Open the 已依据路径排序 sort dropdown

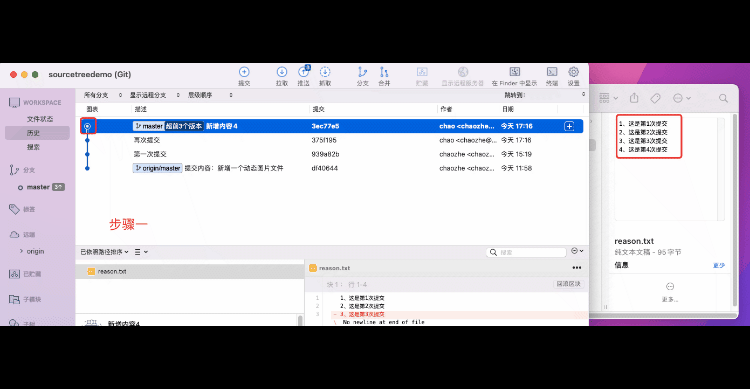(x=104, y=252)
